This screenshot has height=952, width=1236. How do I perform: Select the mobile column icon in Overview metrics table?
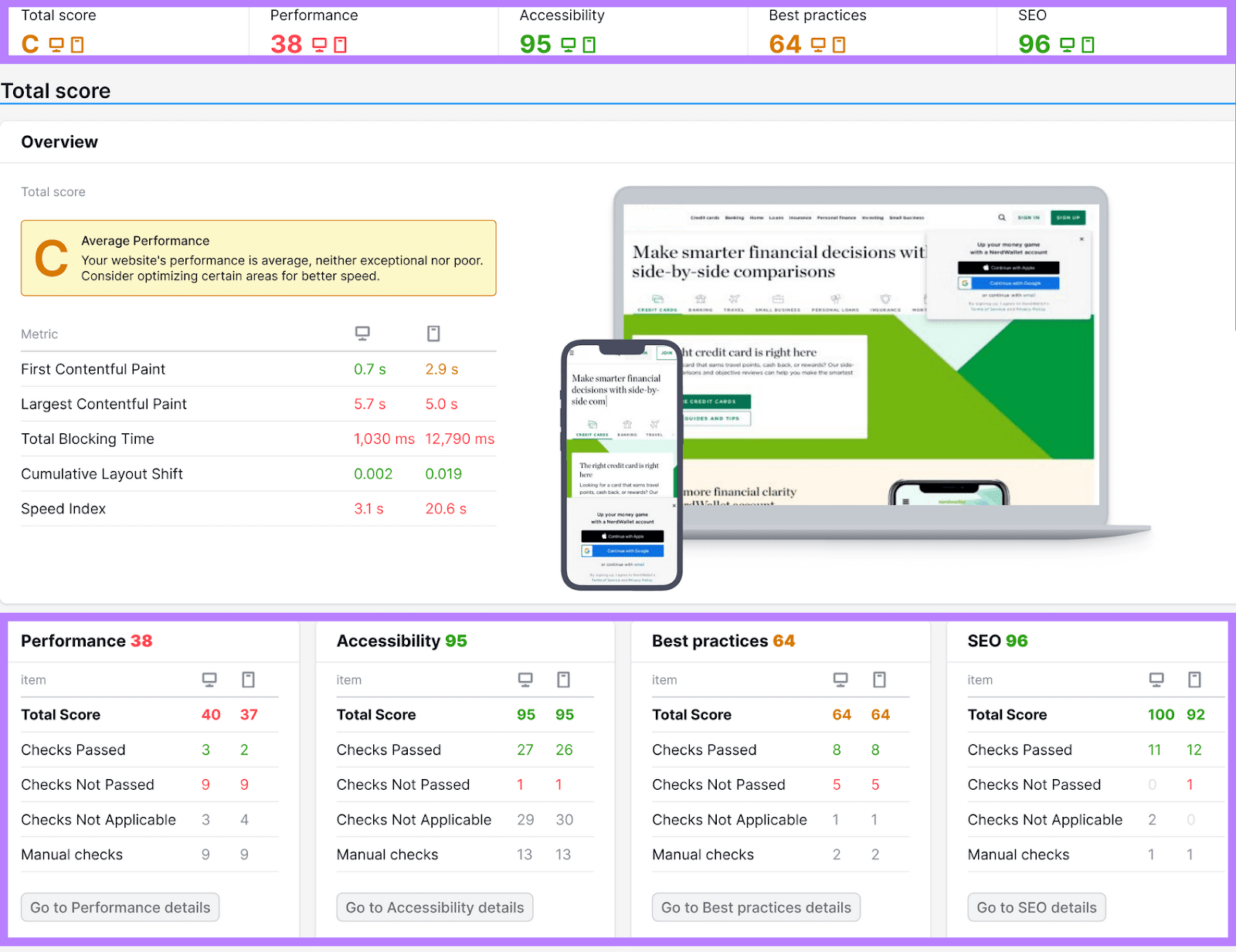pos(433,334)
